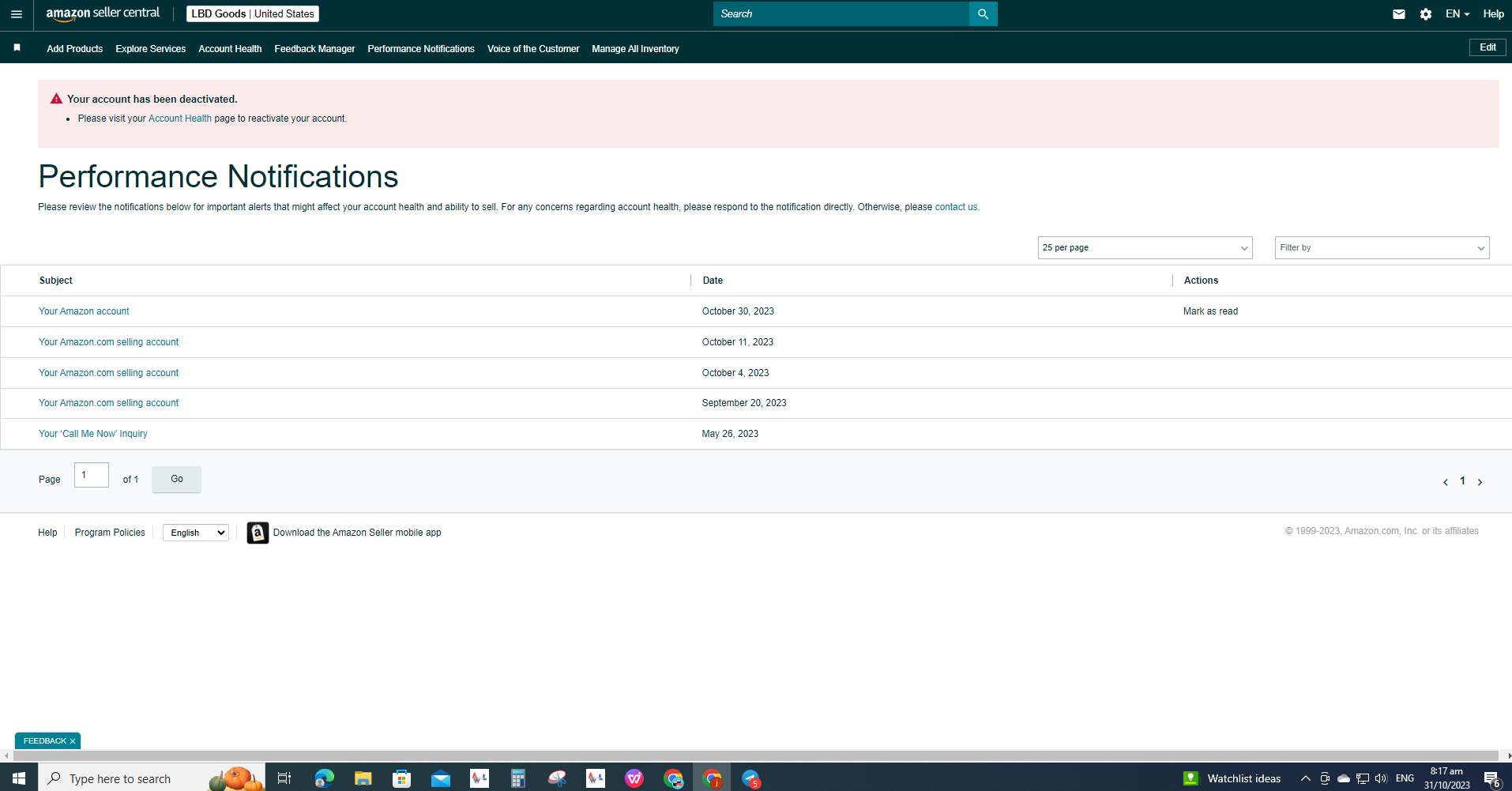Open the network tray icon
This screenshot has height=791, width=1512.
(x=1363, y=778)
